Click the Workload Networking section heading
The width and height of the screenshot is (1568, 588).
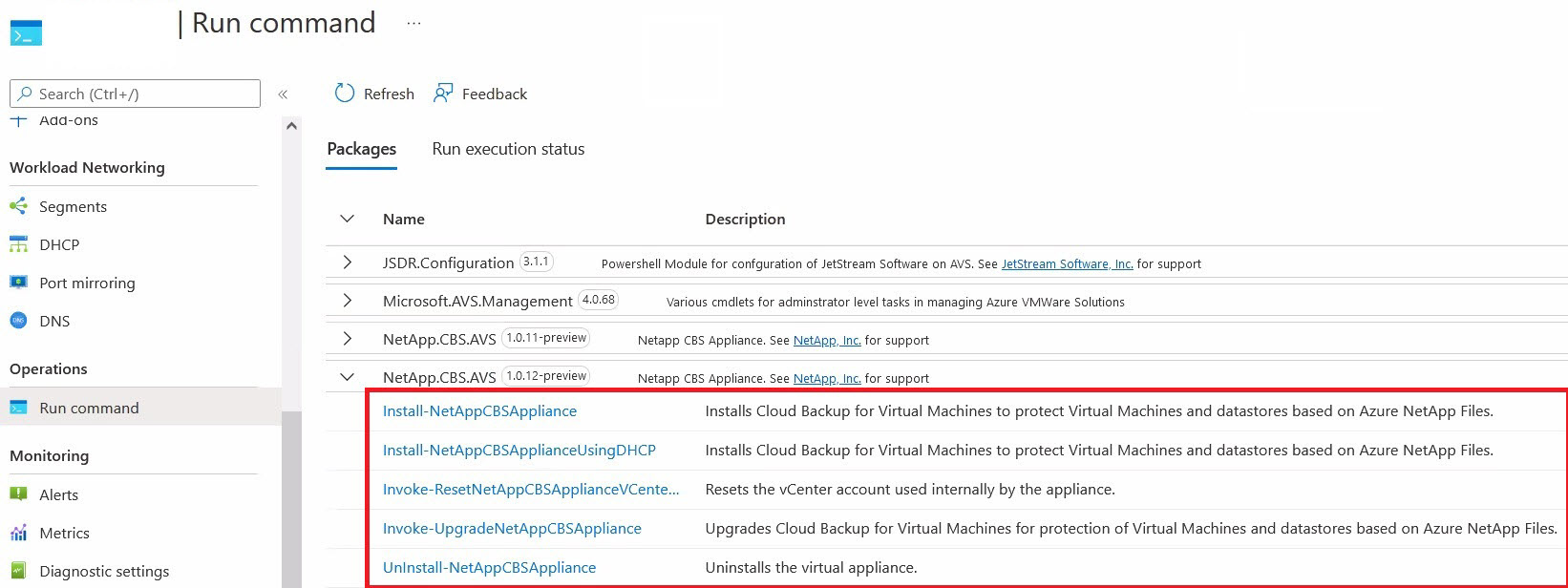(87, 167)
